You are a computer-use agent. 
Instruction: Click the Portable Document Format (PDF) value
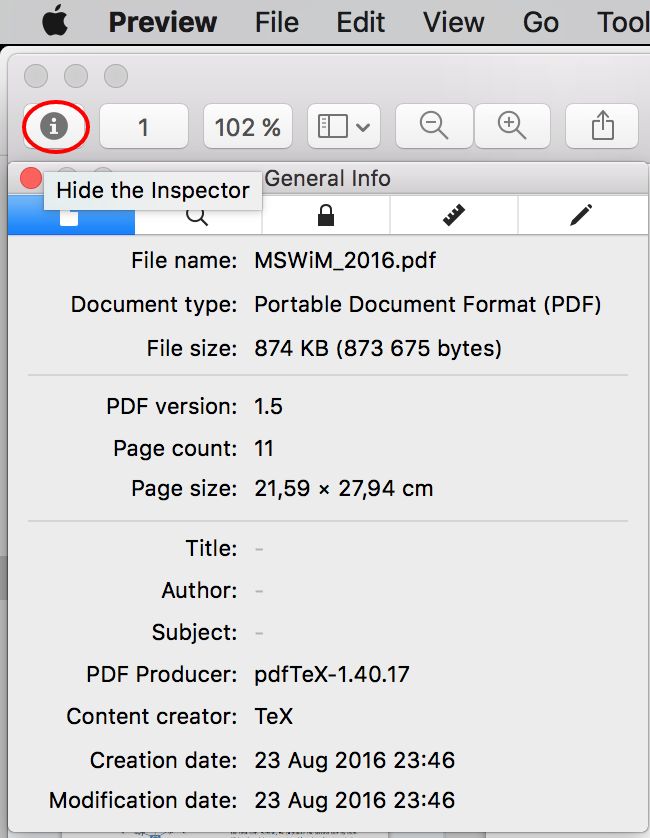tap(428, 305)
